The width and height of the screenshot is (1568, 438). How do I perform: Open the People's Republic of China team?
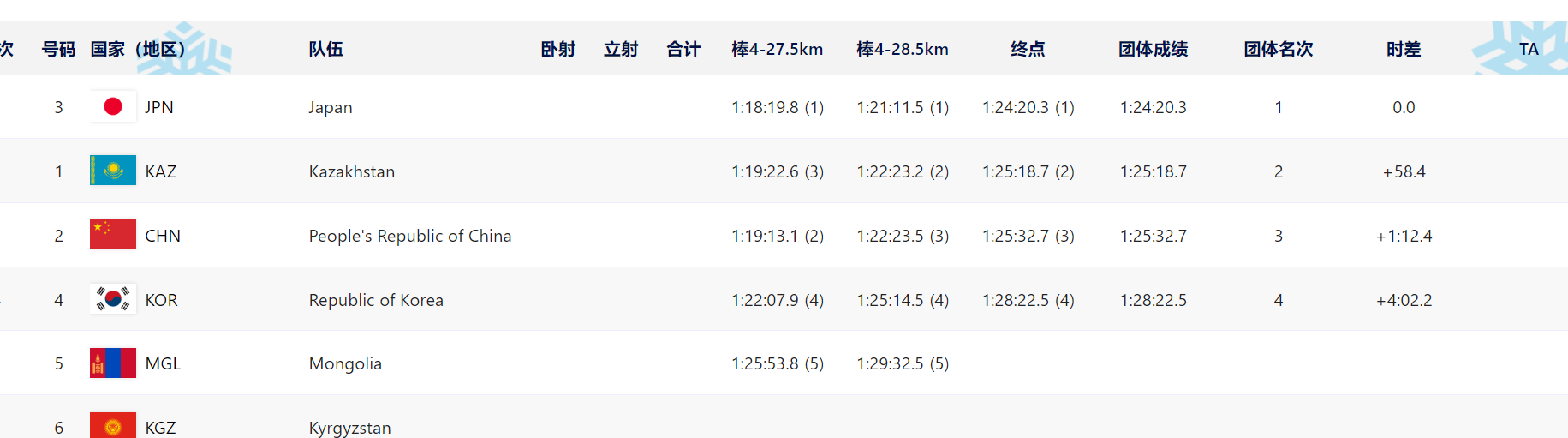point(410,236)
